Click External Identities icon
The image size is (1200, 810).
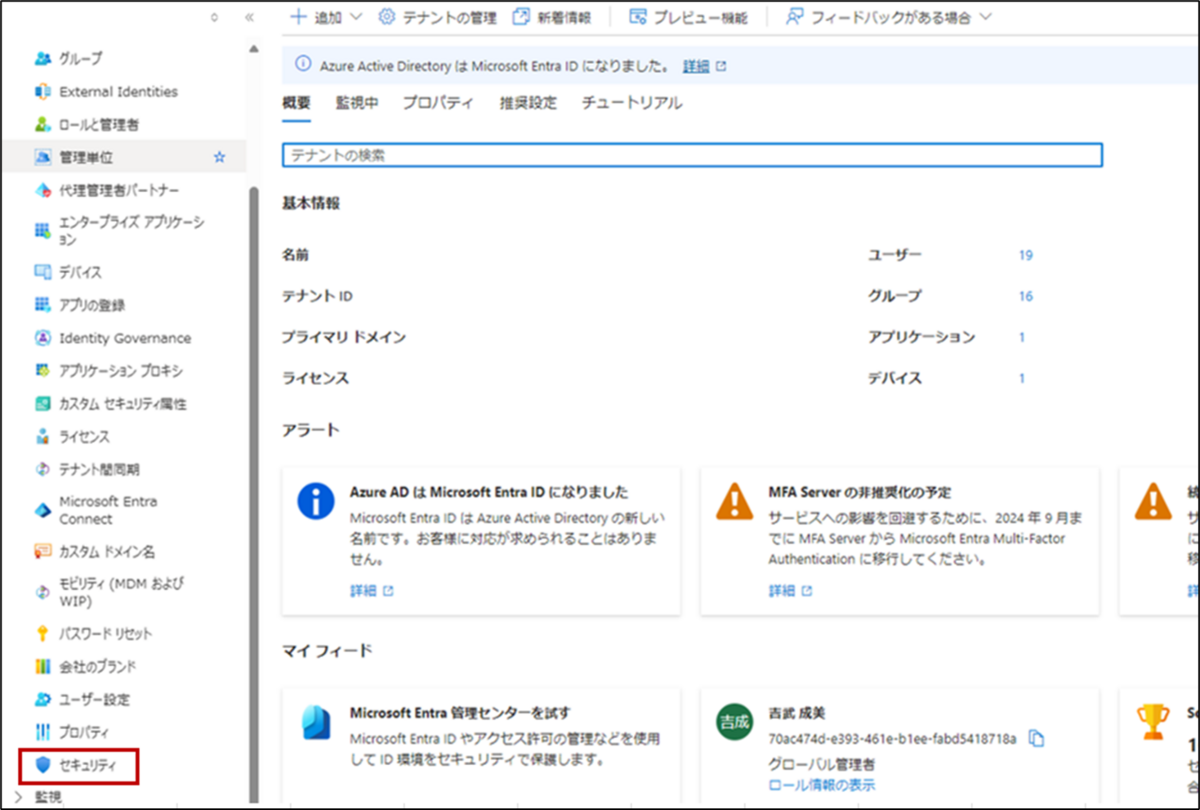(42, 92)
